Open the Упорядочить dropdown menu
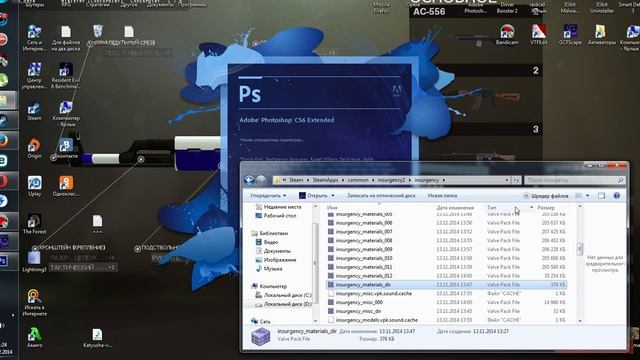This screenshot has height=360, width=640. [x=268, y=196]
